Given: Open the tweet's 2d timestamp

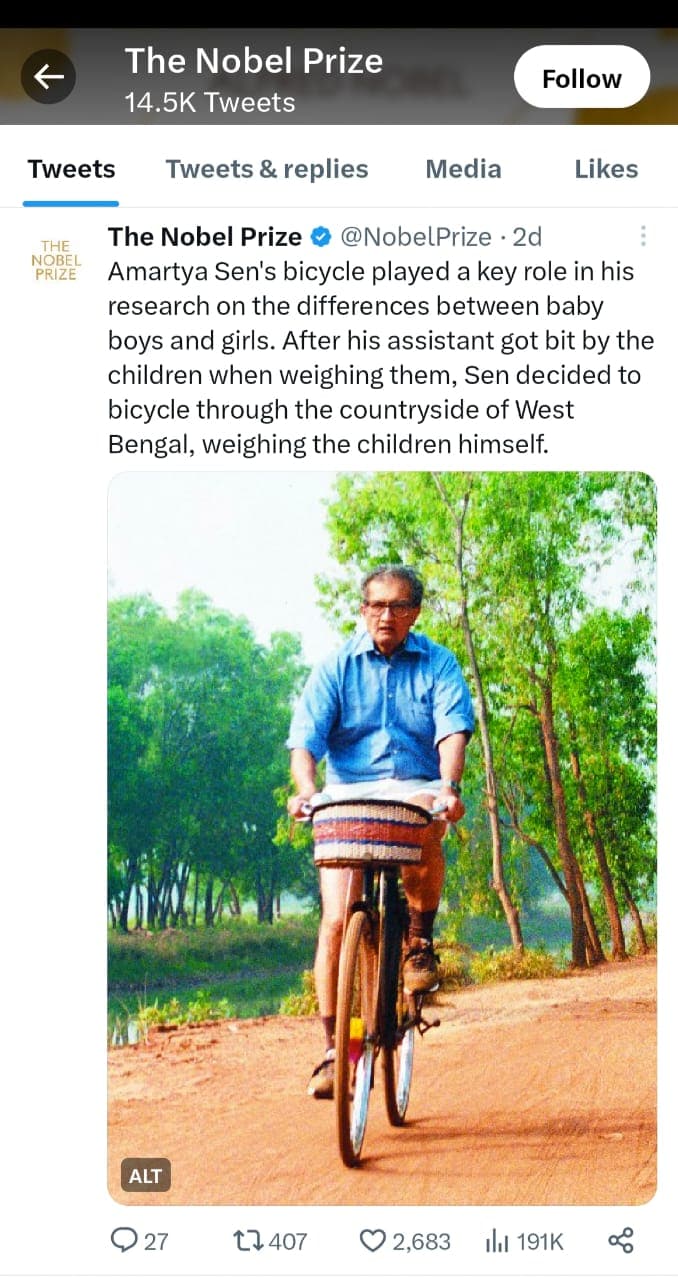Looking at the screenshot, I should (527, 237).
